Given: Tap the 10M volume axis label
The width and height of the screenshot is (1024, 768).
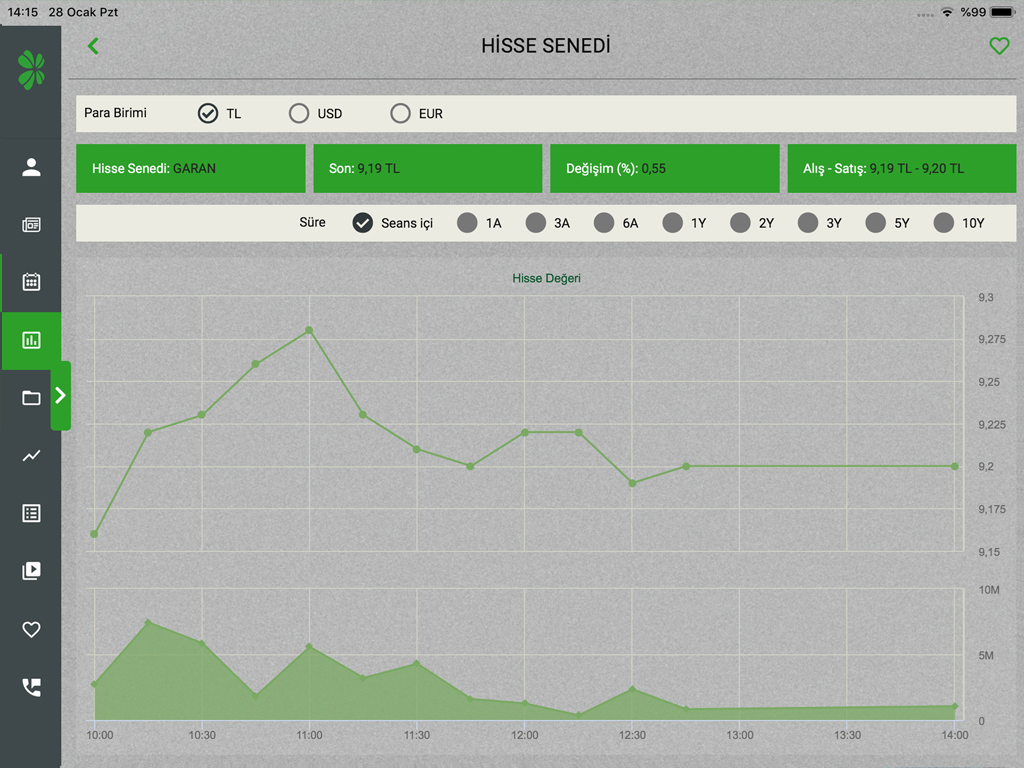Looking at the screenshot, I should tap(989, 590).
